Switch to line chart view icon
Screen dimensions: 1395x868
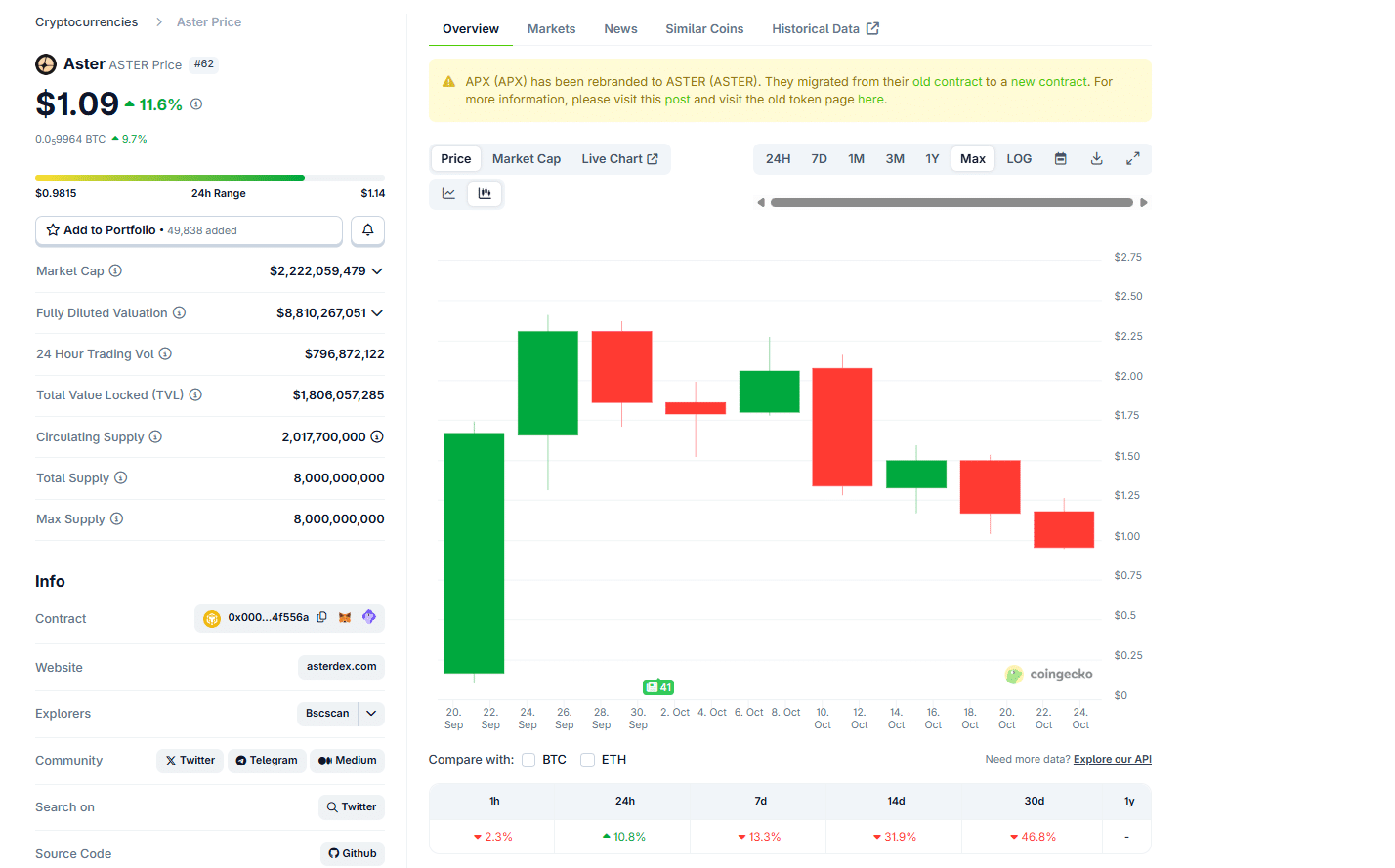(448, 193)
